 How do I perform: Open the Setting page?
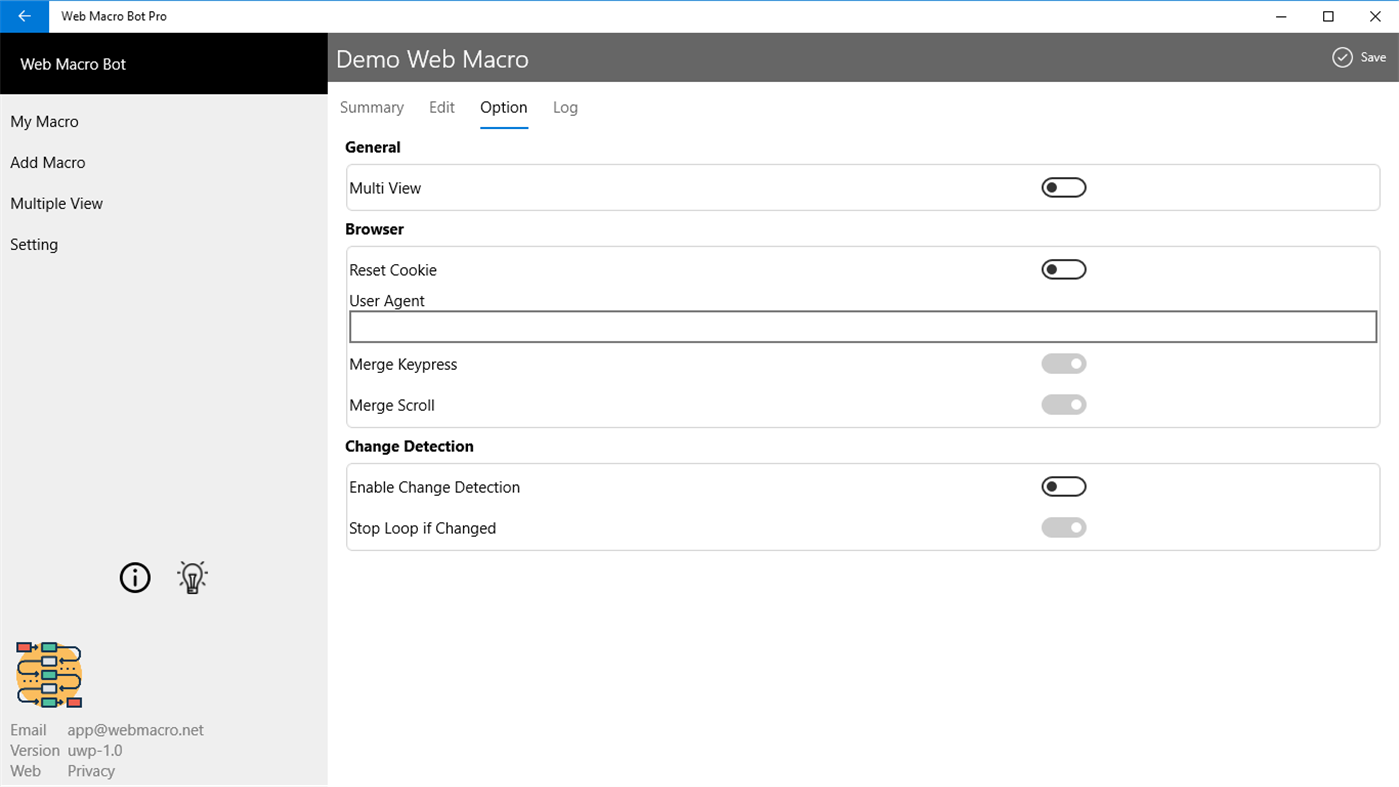point(33,244)
